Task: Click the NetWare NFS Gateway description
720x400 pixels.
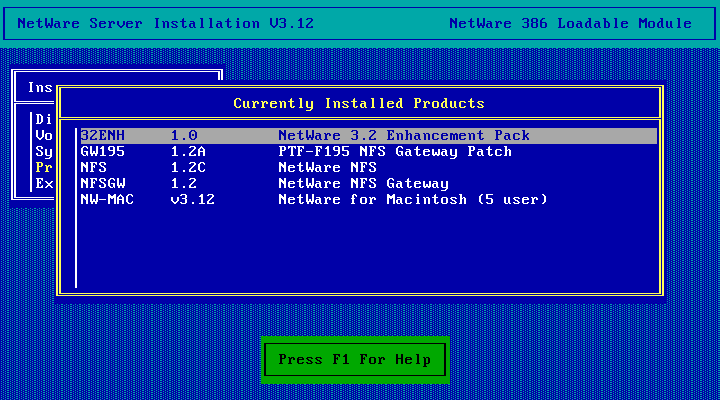Action: [363, 184]
